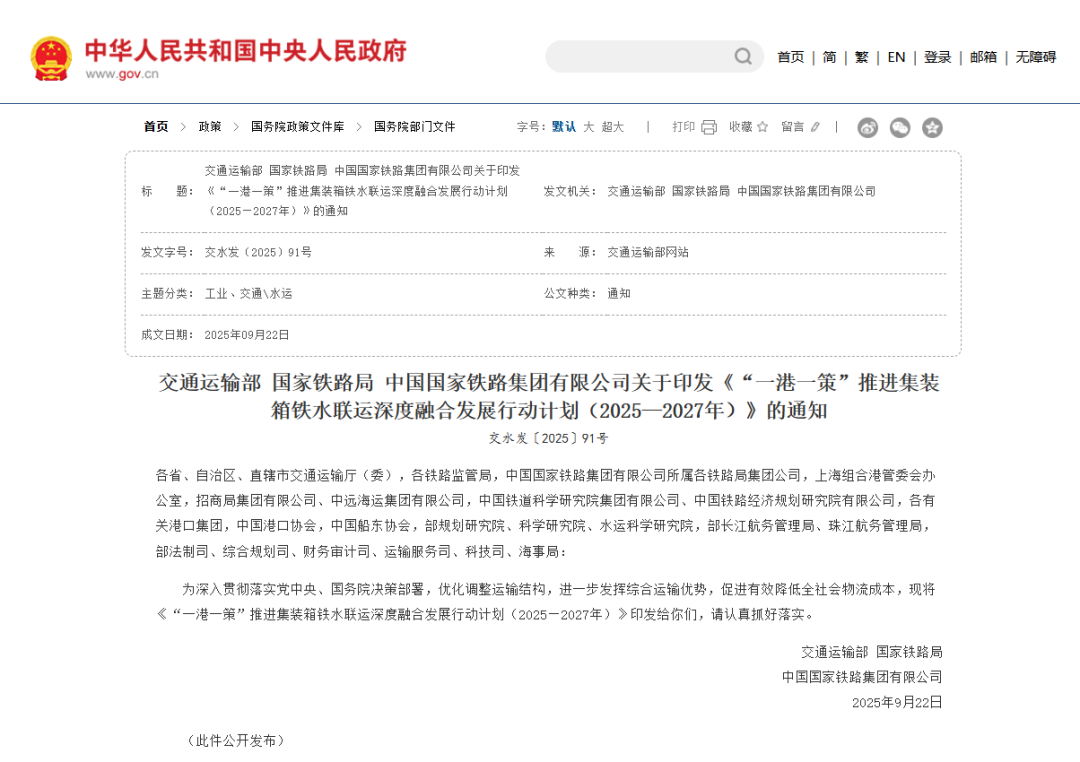Select the 超大 font size

click(613, 127)
